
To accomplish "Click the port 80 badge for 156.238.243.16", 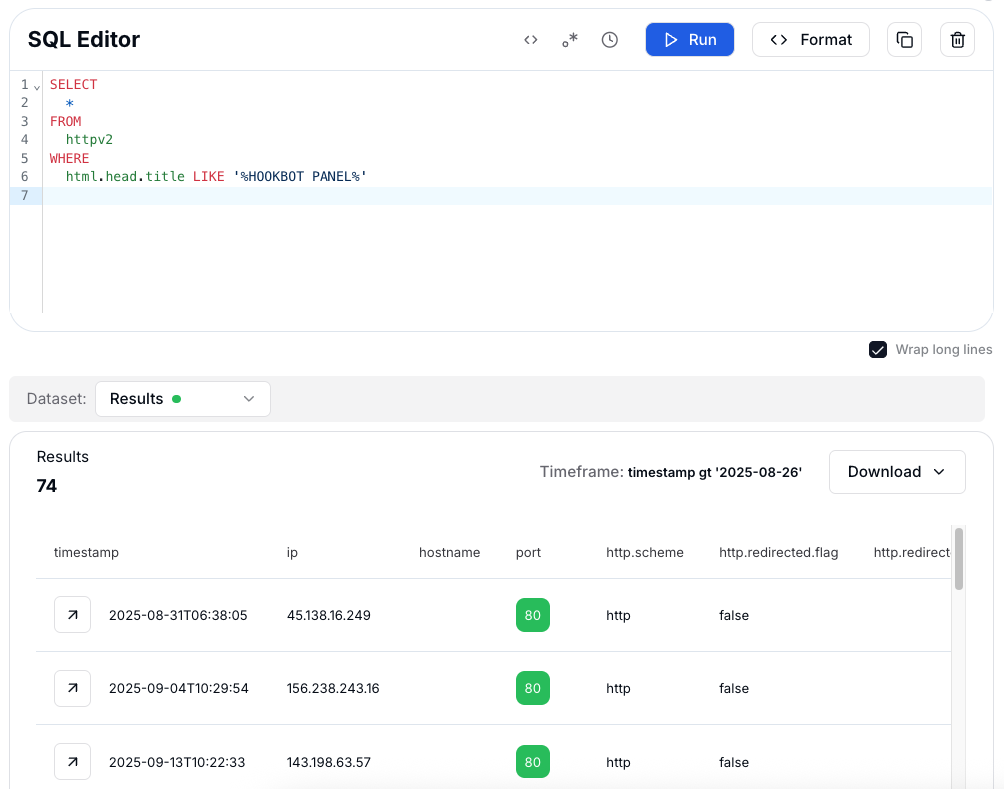I will coord(533,688).
